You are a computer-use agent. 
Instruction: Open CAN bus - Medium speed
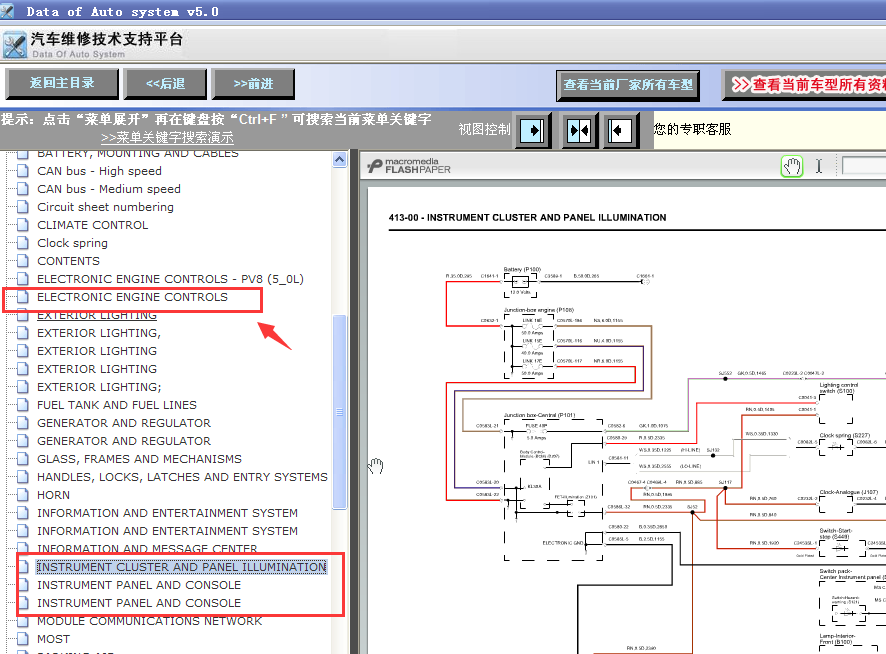[109, 189]
